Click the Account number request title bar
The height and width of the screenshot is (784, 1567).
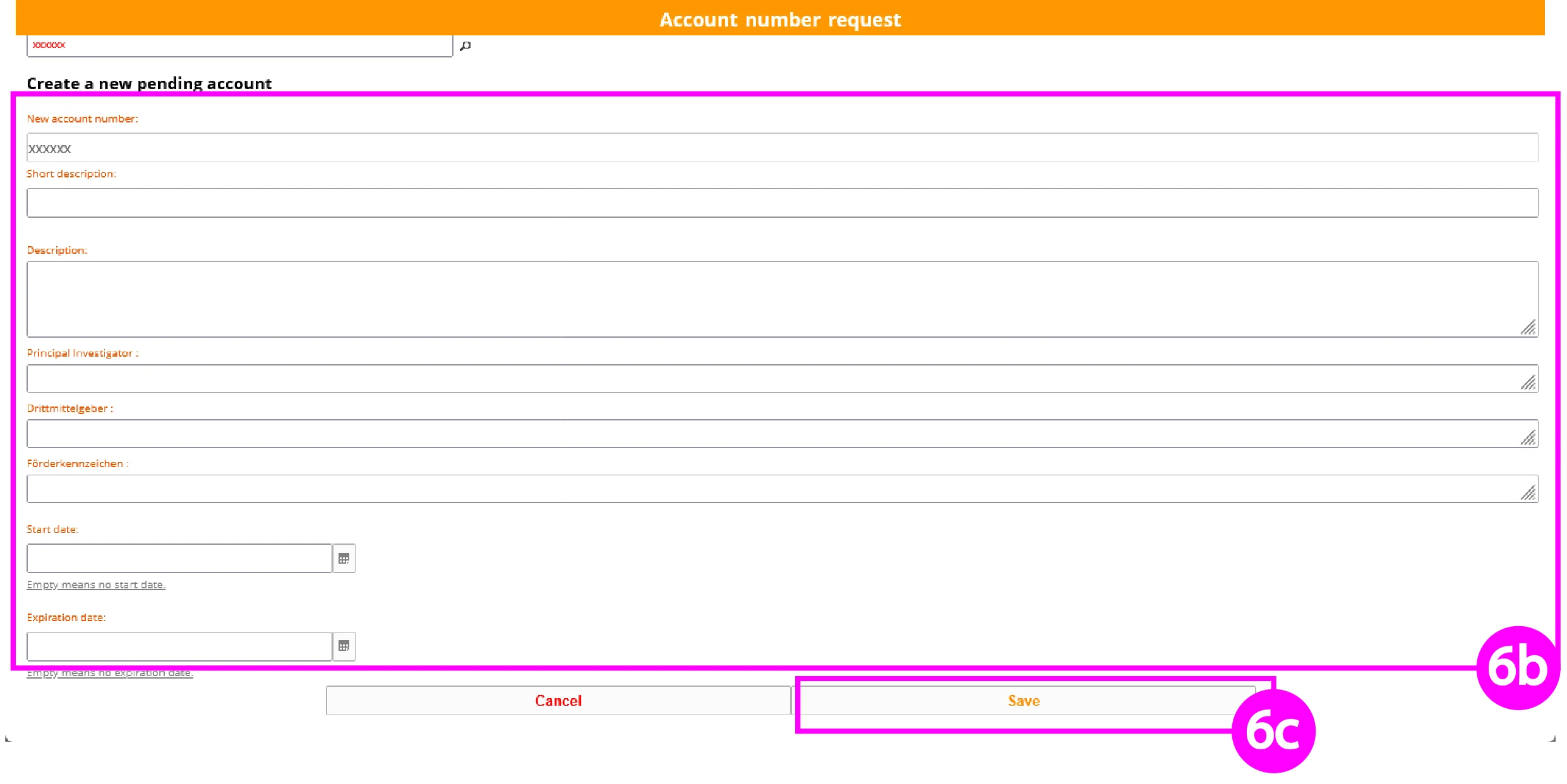click(781, 19)
